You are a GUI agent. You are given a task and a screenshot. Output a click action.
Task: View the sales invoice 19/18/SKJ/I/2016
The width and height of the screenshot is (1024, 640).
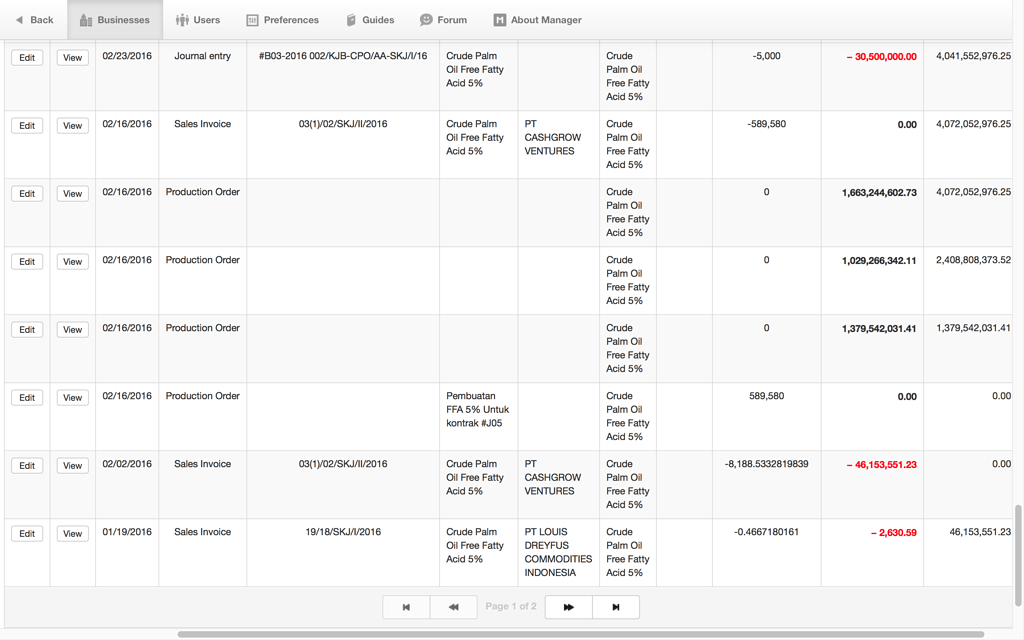point(71,533)
